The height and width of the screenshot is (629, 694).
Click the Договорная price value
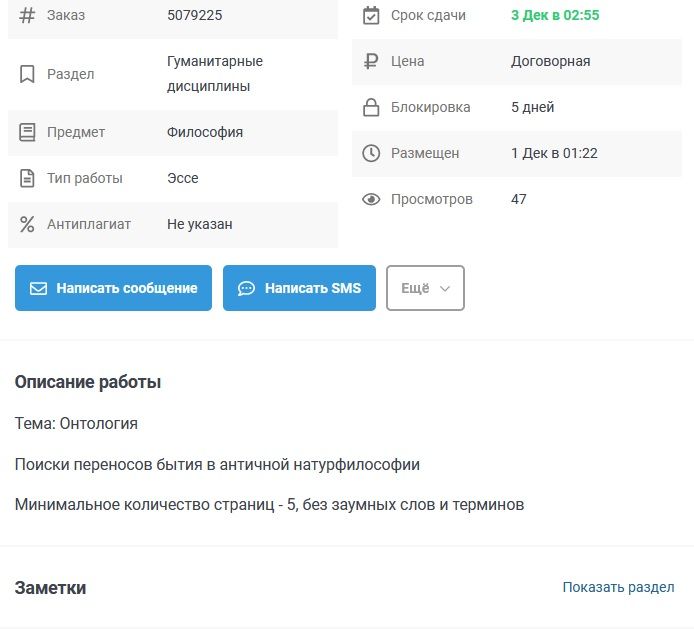pos(550,61)
